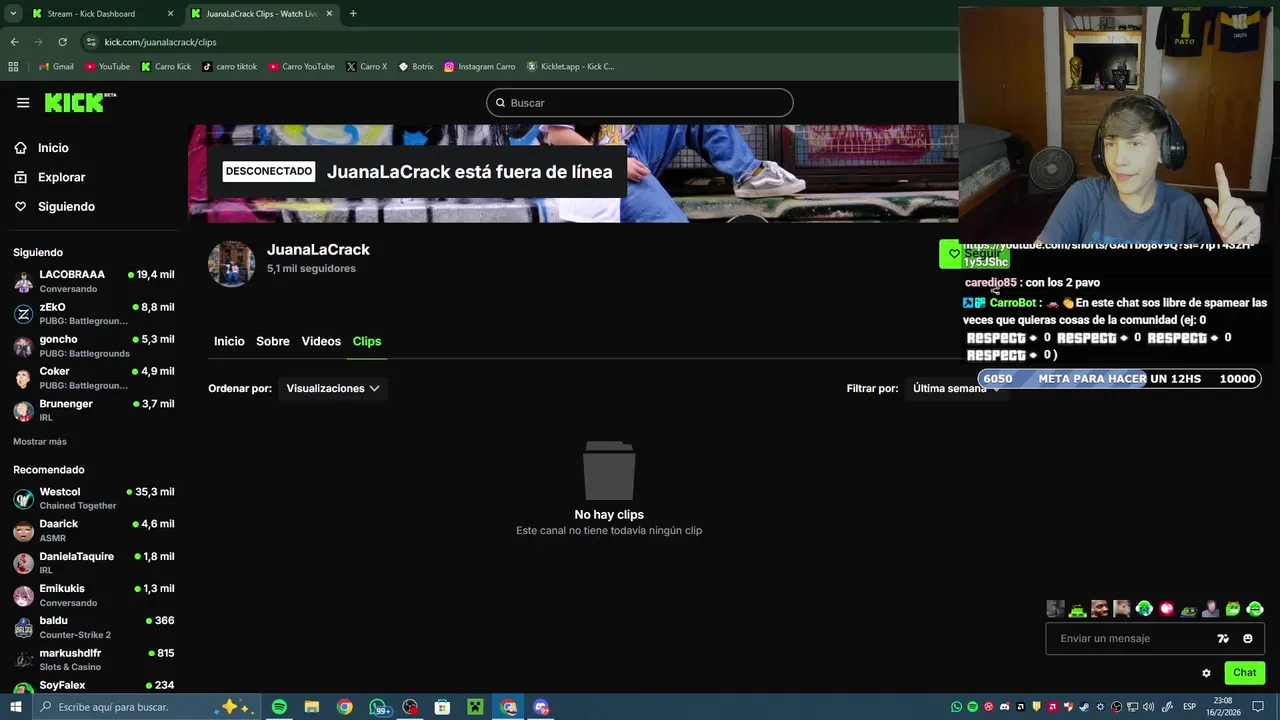1280x720 pixels.
Task: Reload the current page
Action: (62, 42)
